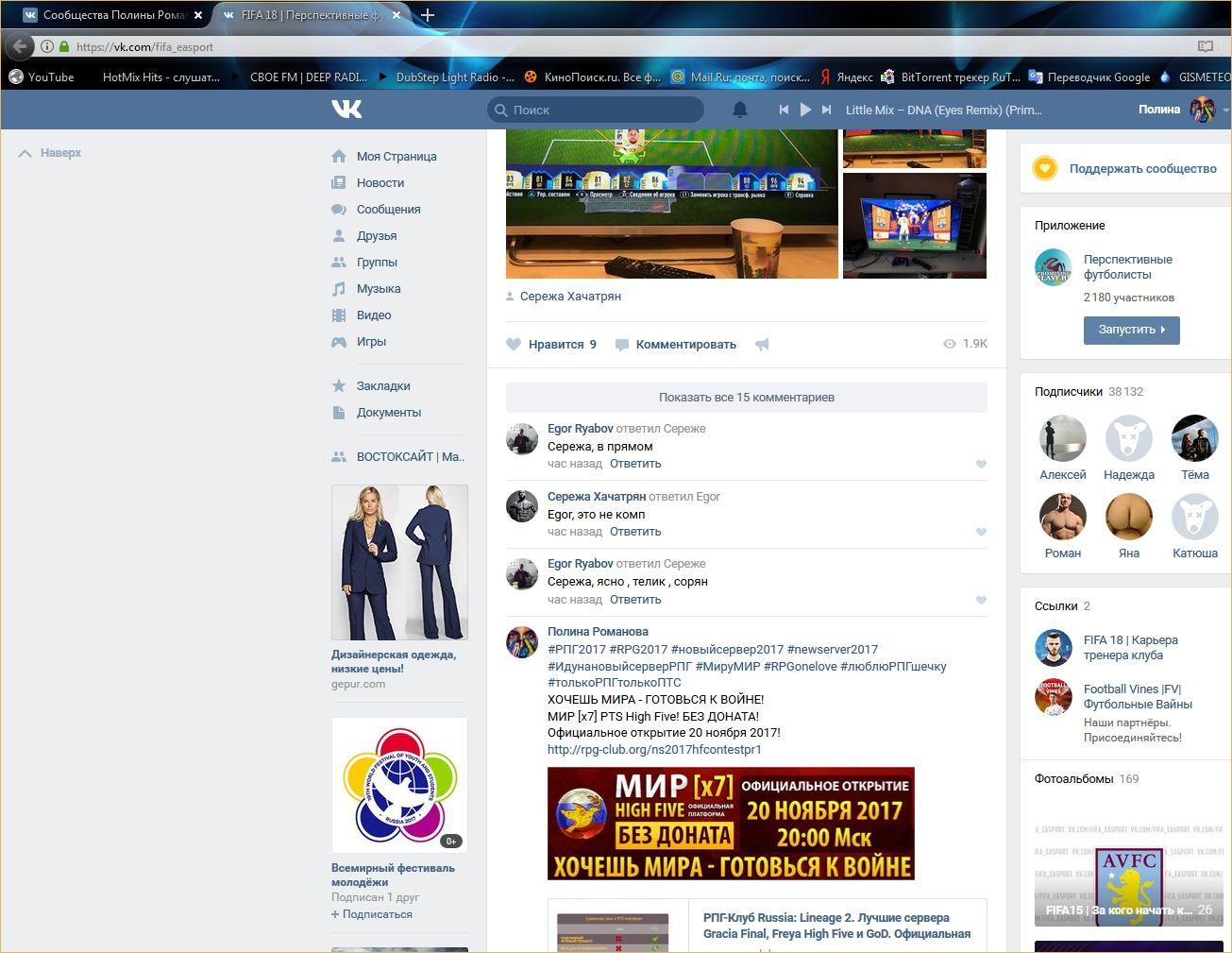The image size is (1232, 953).
Task: Reply to comment 'Egor, это не комп'
Action: 635,532
